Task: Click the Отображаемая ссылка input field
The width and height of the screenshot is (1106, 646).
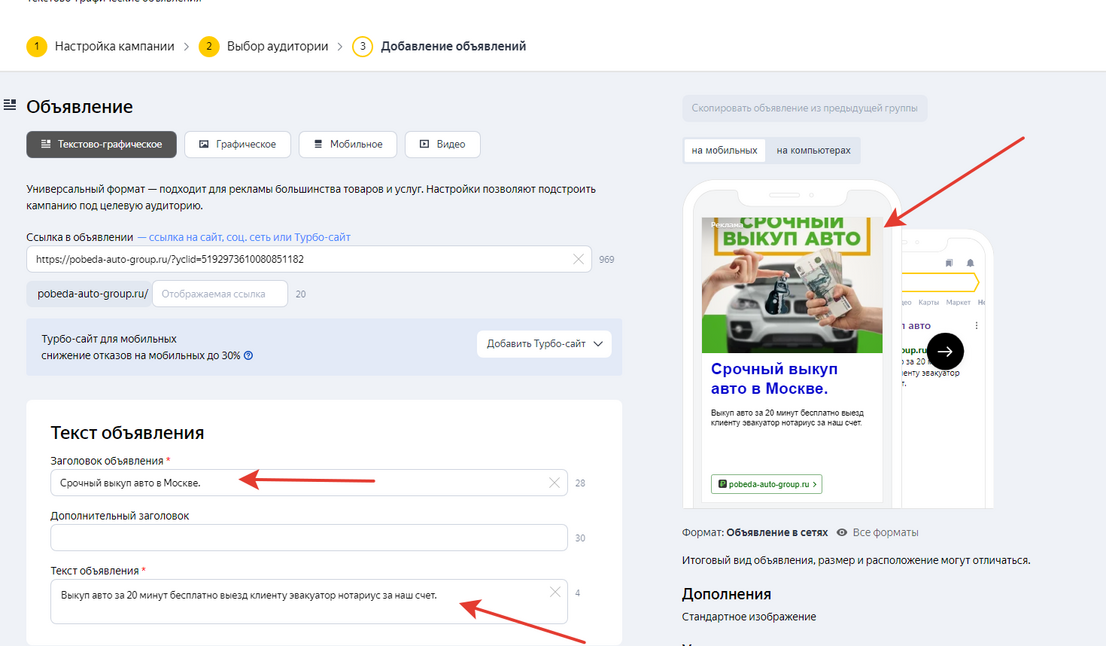Action: [219, 294]
